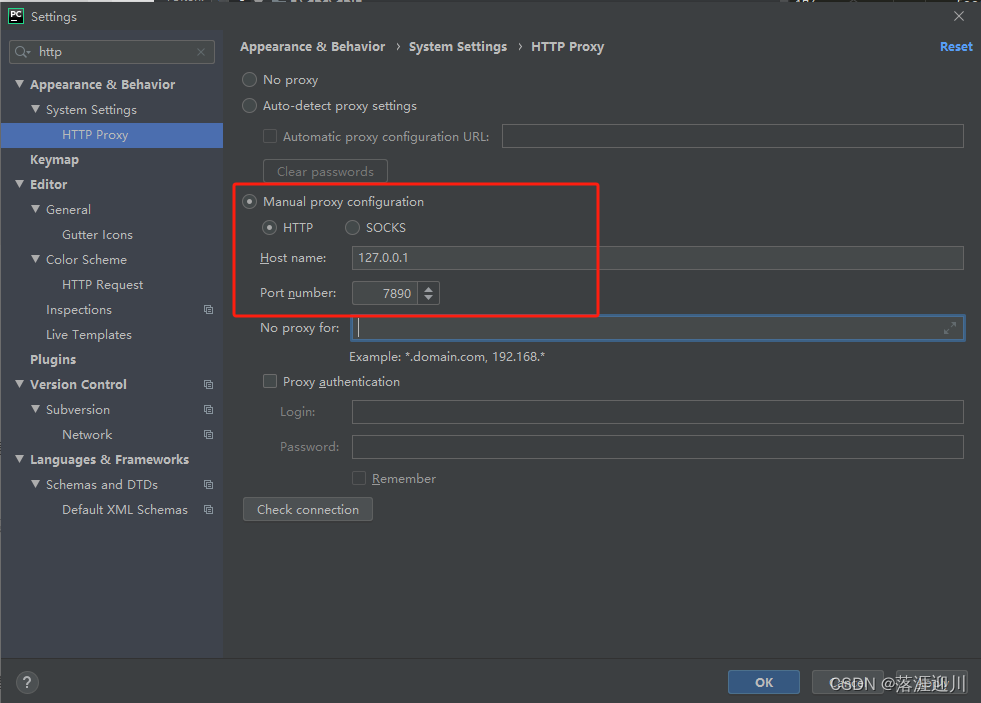Viewport: 981px width, 703px height.
Task: Click the icon next to Subversion
Action: (x=208, y=409)
